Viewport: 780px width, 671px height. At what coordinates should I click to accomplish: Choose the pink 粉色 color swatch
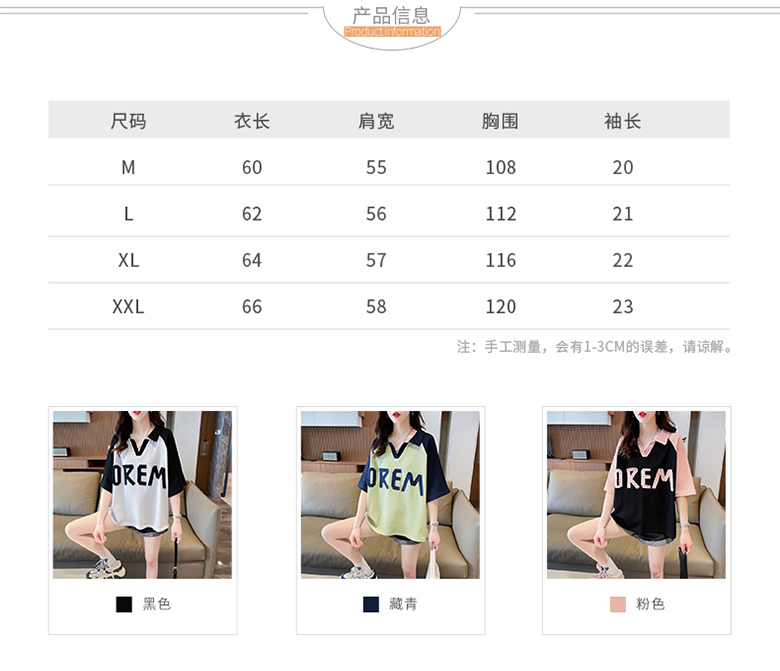point(618,604)
